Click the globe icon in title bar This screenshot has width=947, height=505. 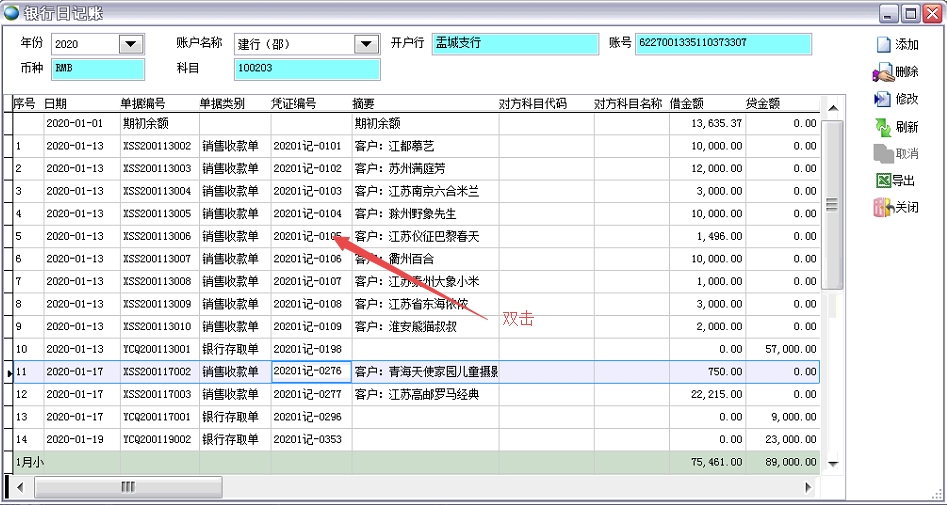coord(11,13)
